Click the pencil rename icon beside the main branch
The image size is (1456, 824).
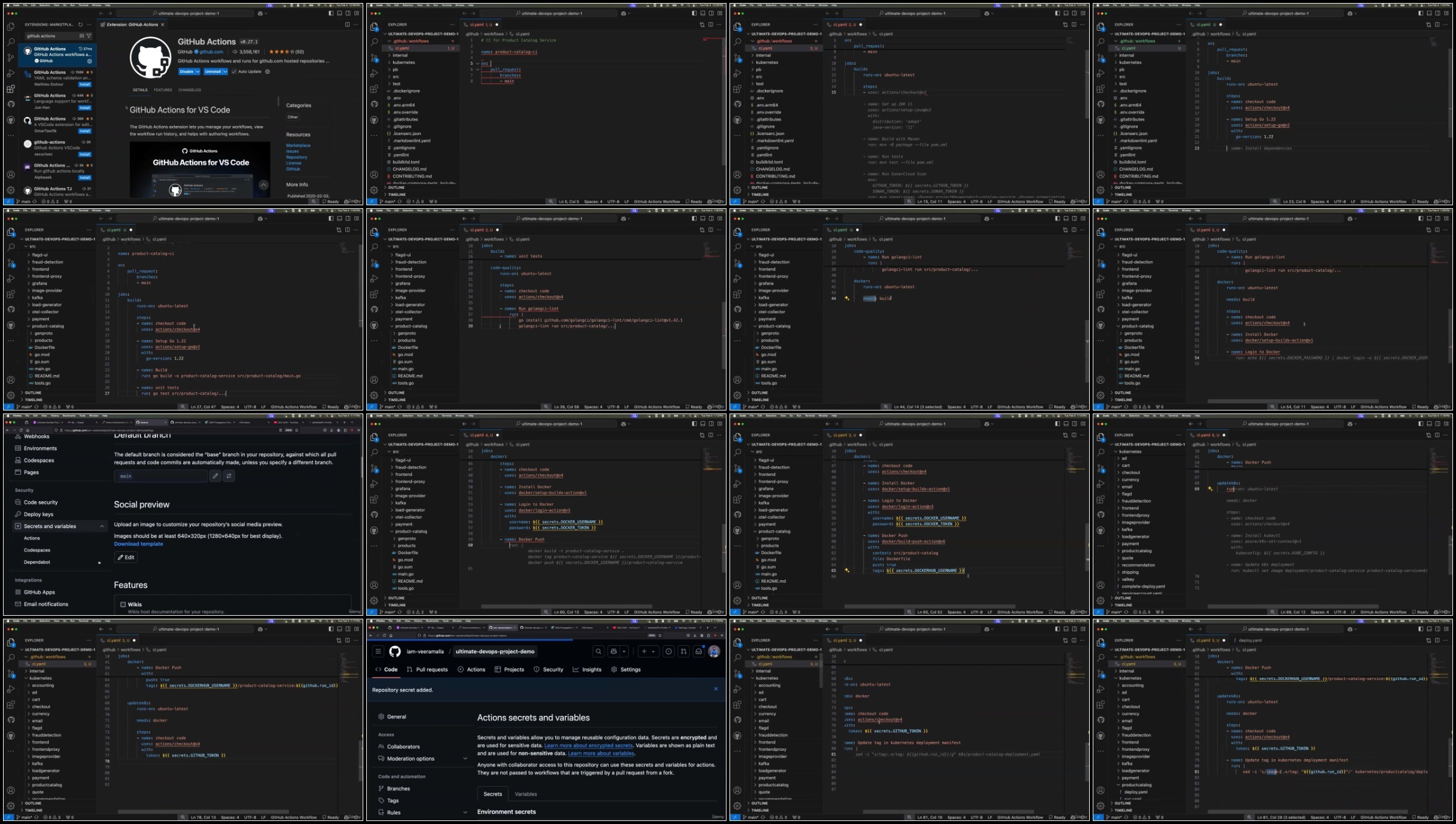pos(215,476)
